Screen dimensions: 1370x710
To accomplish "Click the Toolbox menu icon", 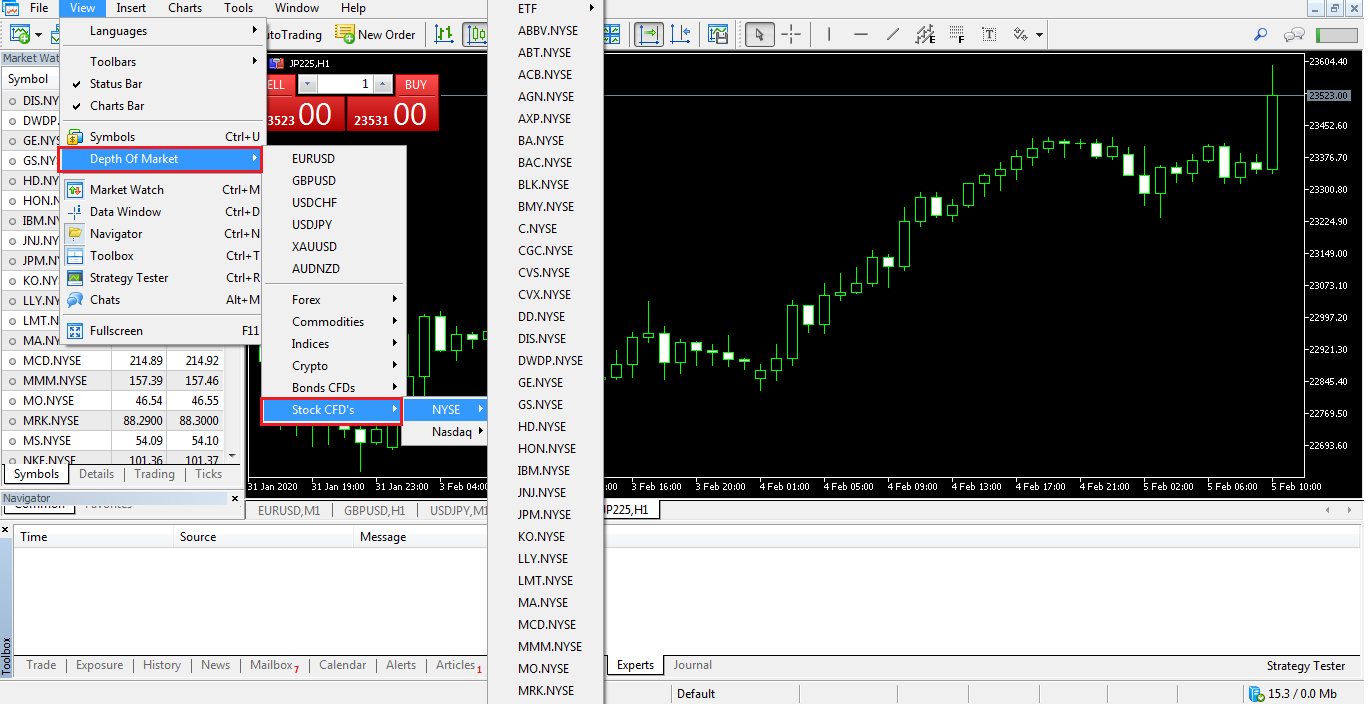I will pos(75,256).
